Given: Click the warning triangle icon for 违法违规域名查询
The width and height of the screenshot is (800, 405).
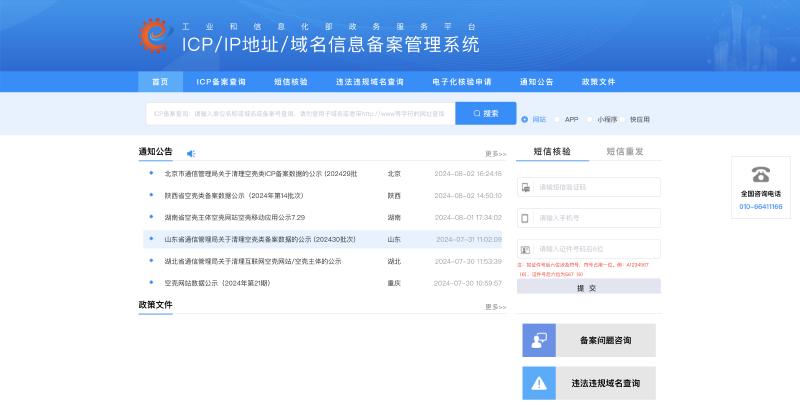Looking at the screenshot, I should coord(539,382).
